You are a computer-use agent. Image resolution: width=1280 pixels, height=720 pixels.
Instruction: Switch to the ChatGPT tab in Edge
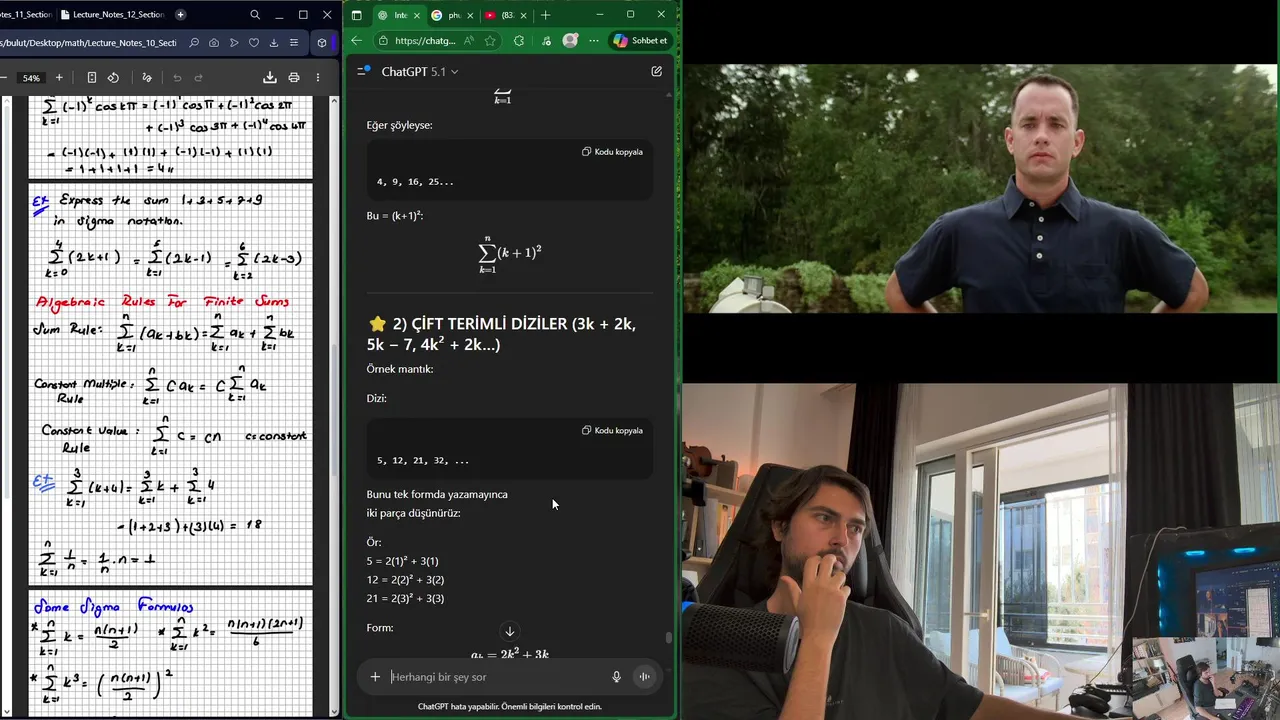tap(398, 15)
